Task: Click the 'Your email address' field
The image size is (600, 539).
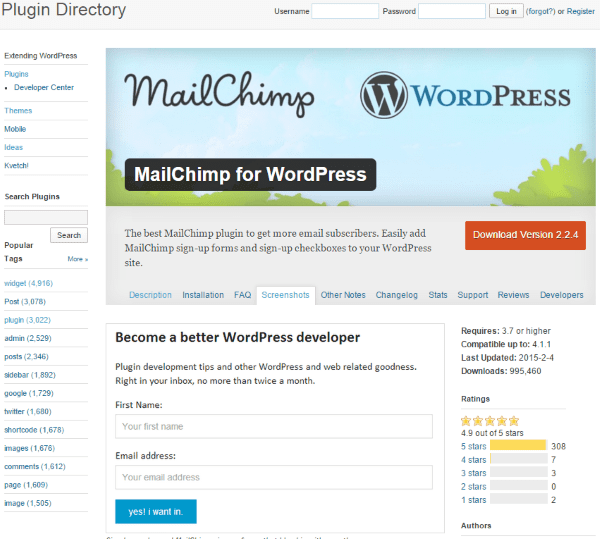Action: point(274,477)
